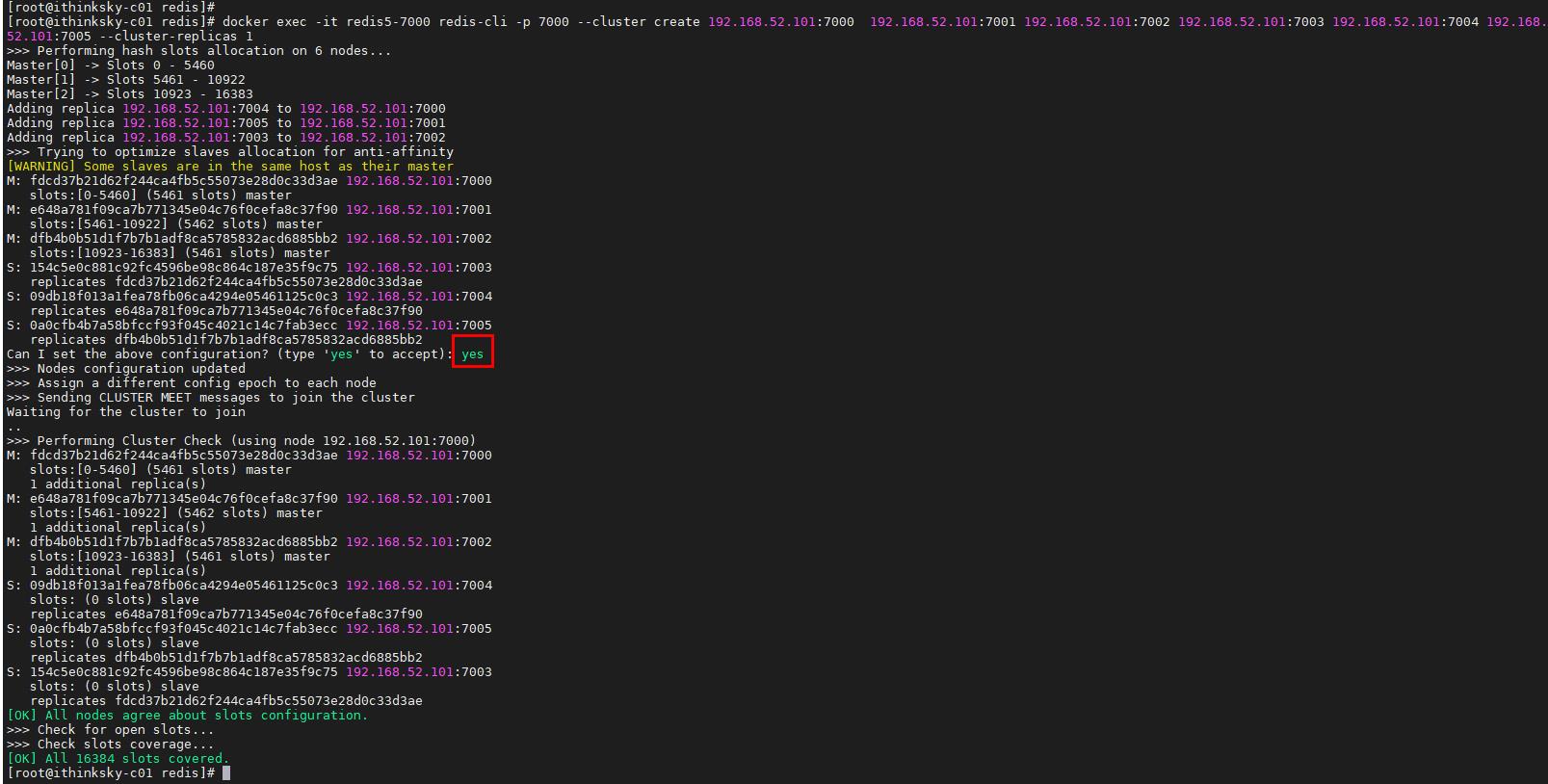Click 'Adding replica' line for 7005 to 7001
Screen dimensions: 1548x784
coord(226,122)
